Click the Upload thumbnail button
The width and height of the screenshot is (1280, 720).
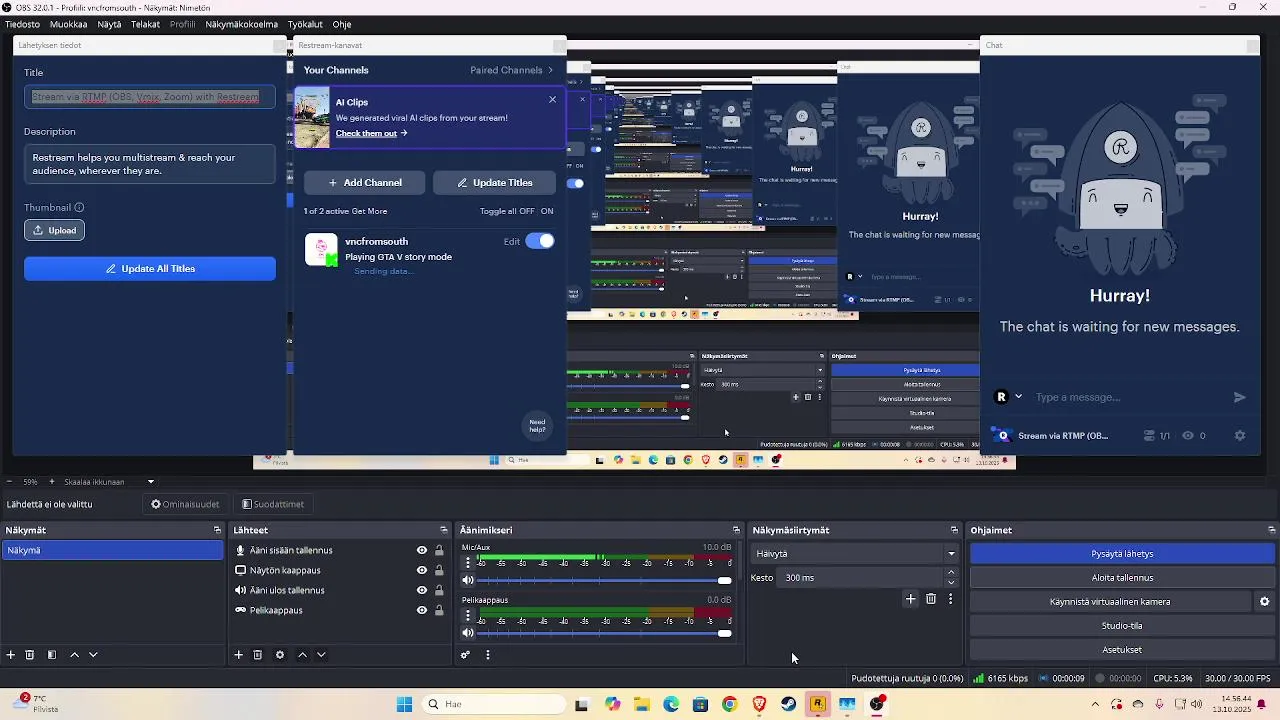(x=54, y=230)
